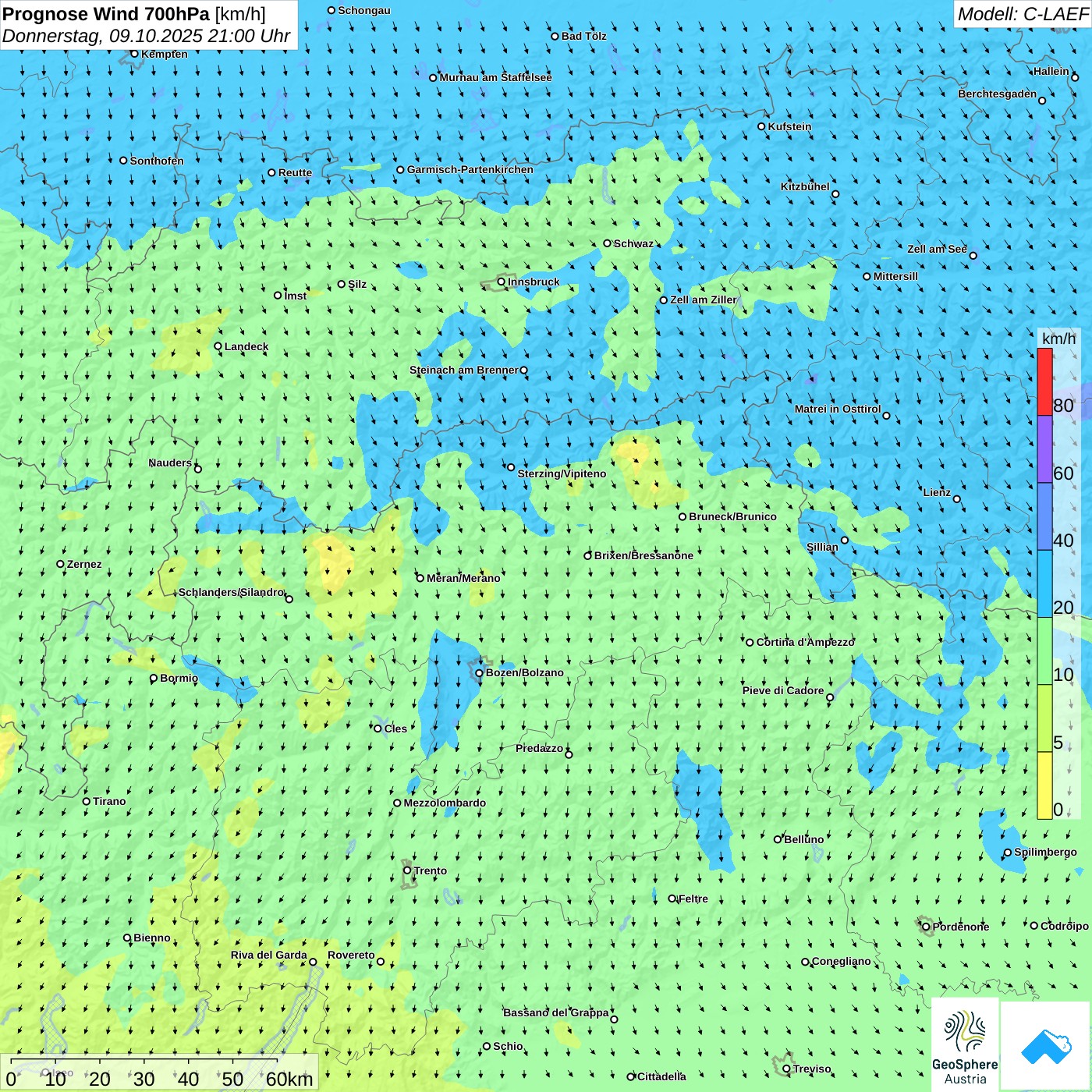Click the Spilimbergo town label
This screenshot has height=1092, width=1092.
(x=1045, y=852)
